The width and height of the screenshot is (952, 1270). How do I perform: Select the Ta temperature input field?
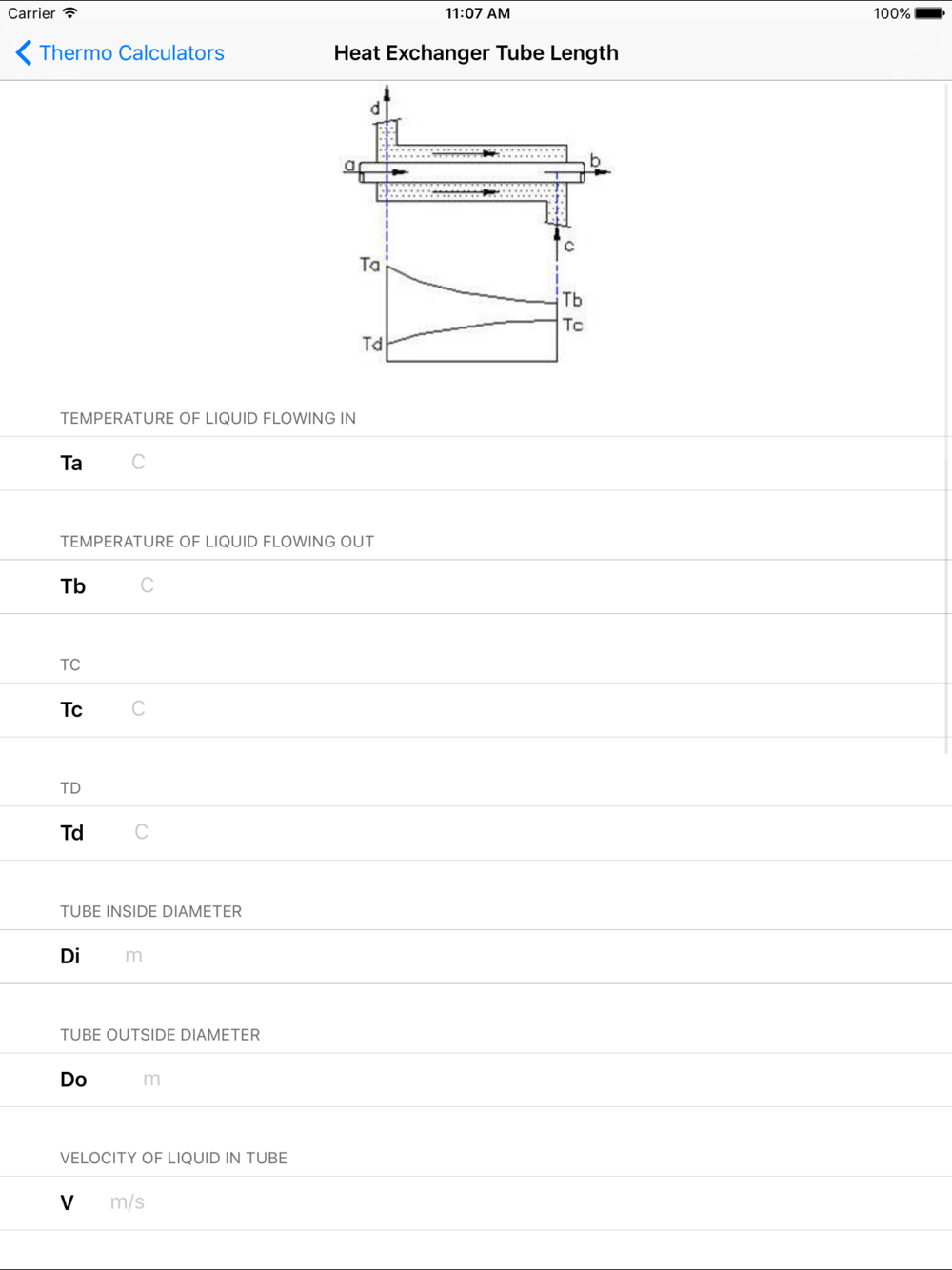533,463
